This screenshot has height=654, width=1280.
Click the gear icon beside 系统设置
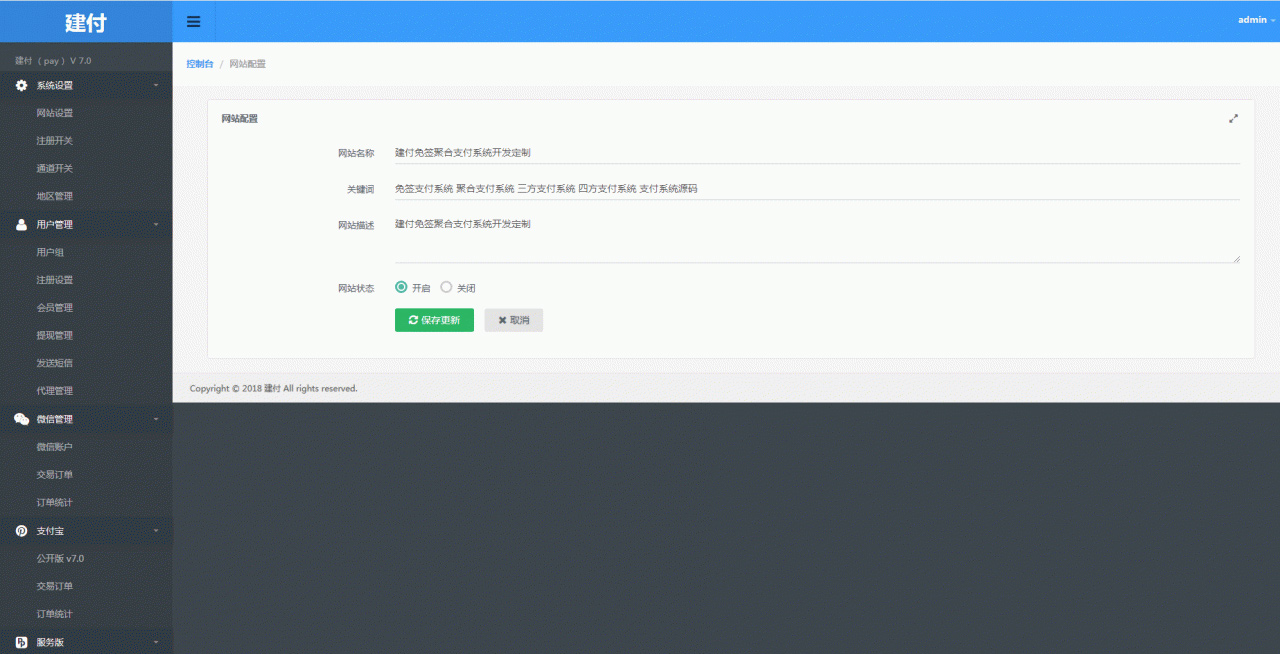pos(21,86)
